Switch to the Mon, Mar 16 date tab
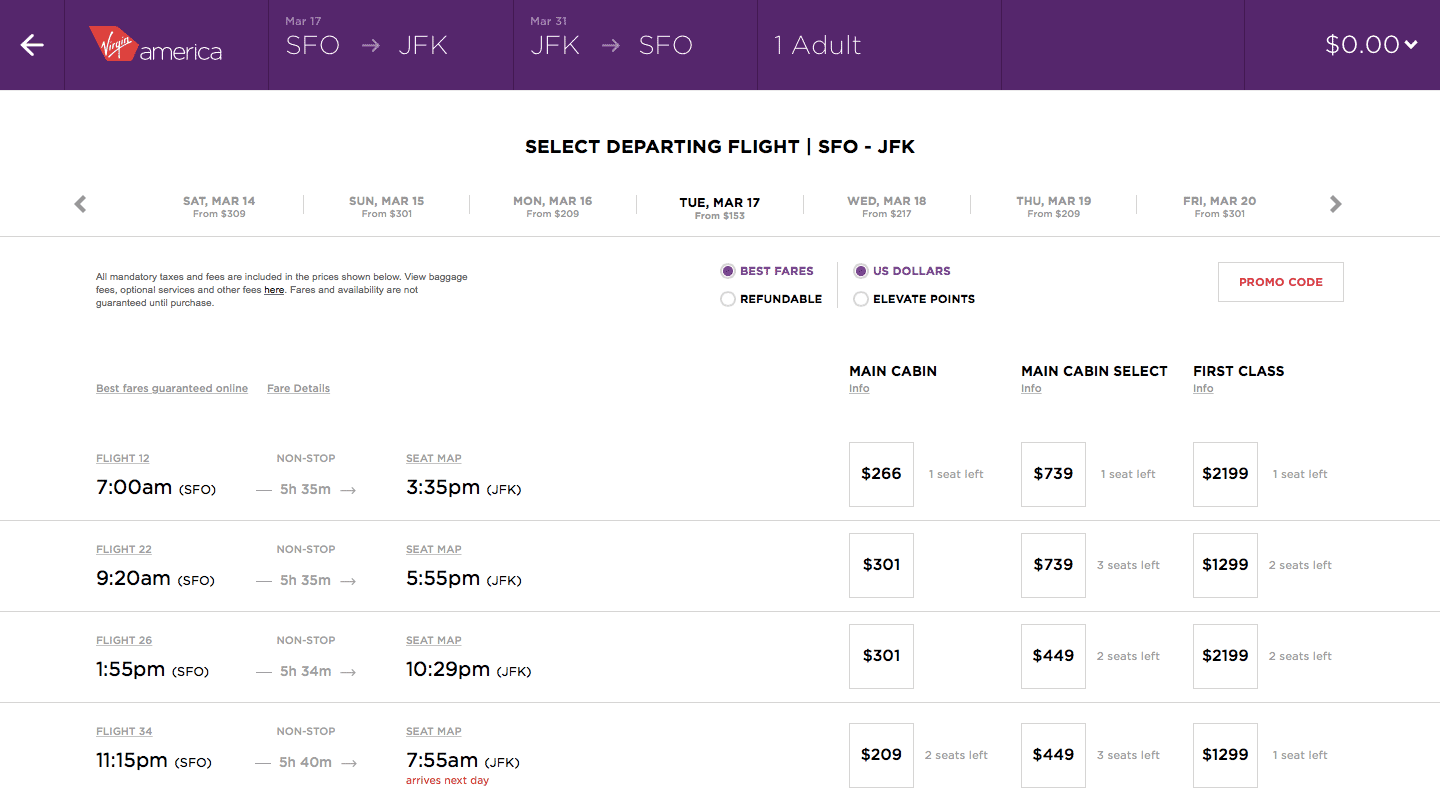 [552, 206]
